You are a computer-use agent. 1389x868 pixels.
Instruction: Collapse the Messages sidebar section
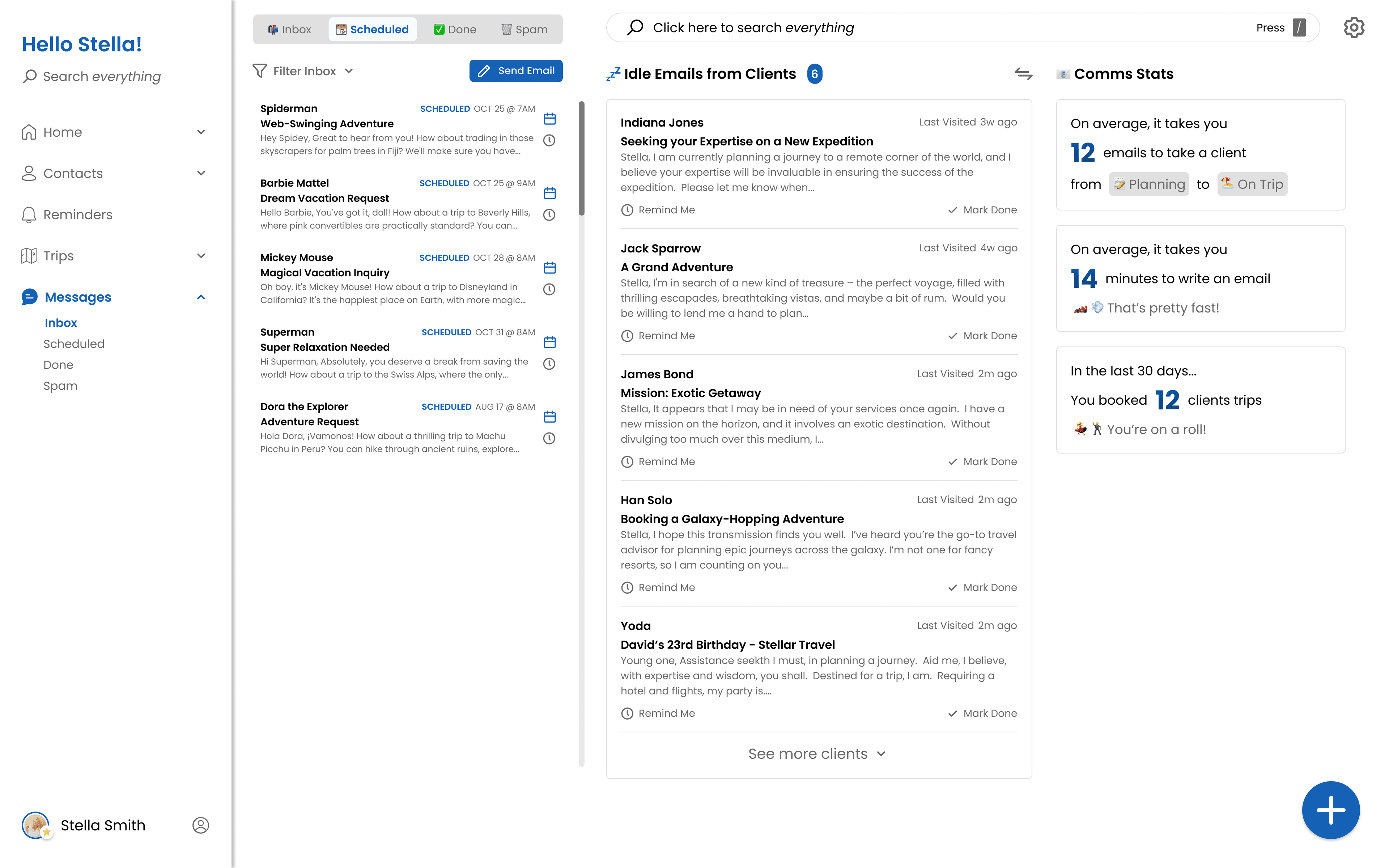[x=201, y=297]
